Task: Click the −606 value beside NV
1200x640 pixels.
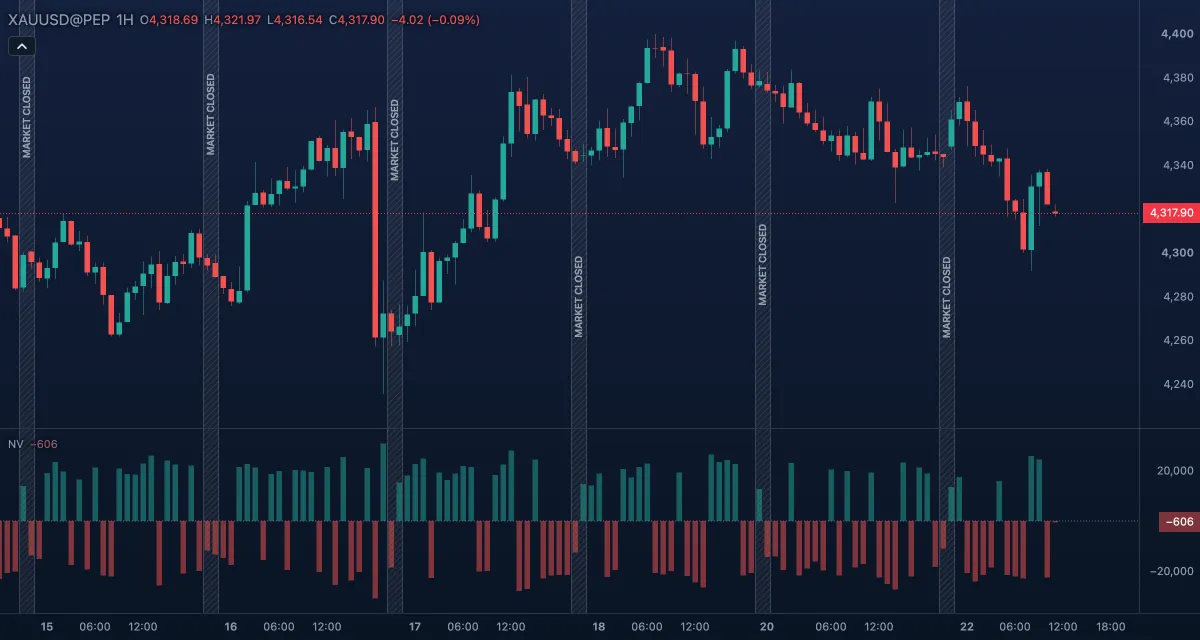Action: [43, 444]
